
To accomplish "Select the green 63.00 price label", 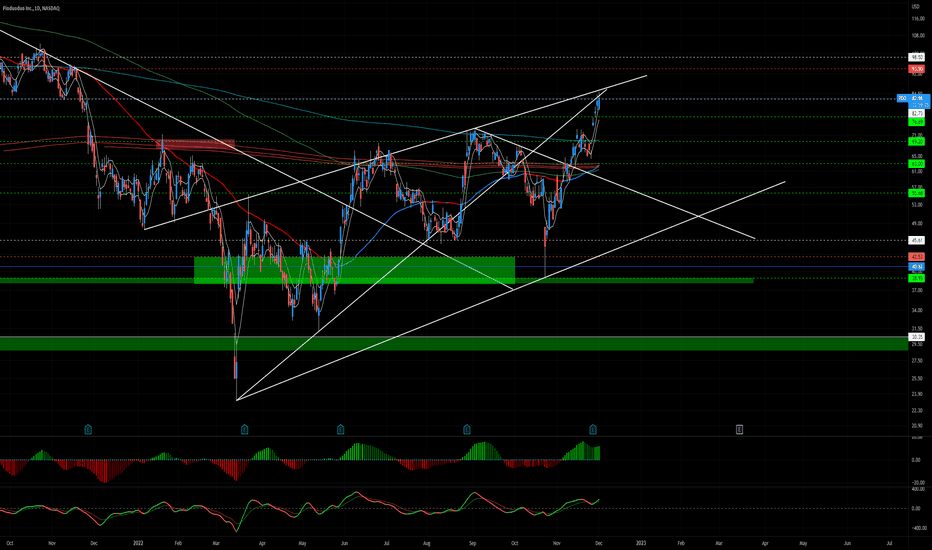I will click(917, 164).
